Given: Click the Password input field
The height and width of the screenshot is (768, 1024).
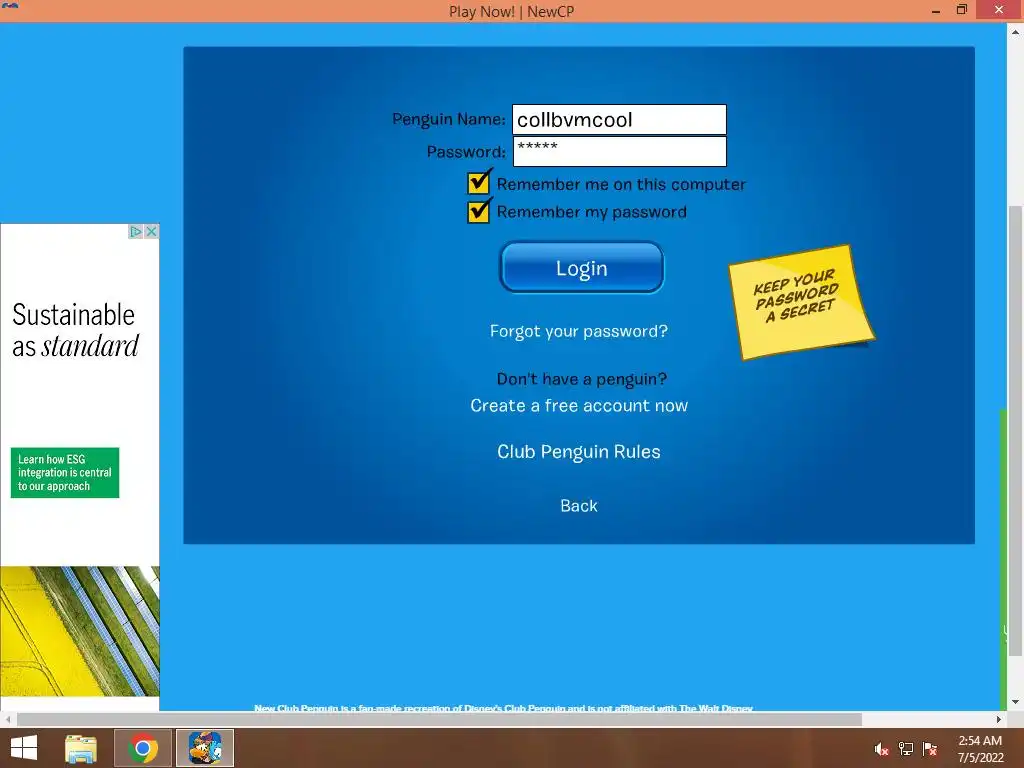Looking at the screenshot, I should coord(619,152).
